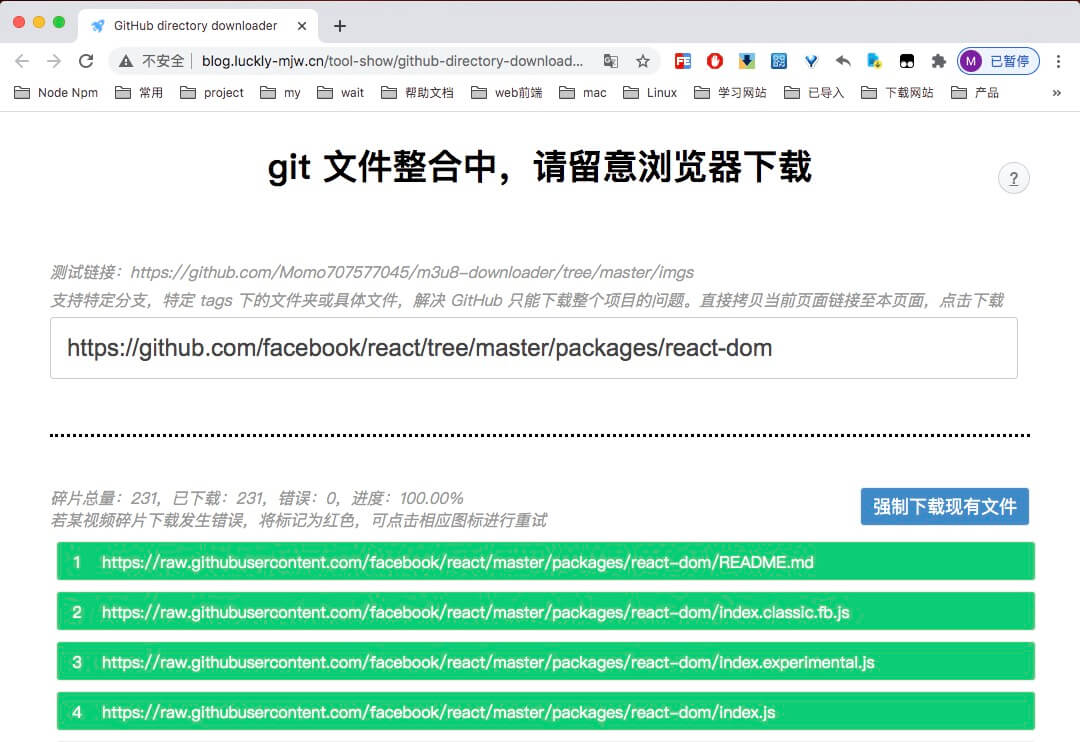Open the web前端 bookmarks folder
The width and height of the screenshot is (1080, 742).
coord(507,92)
